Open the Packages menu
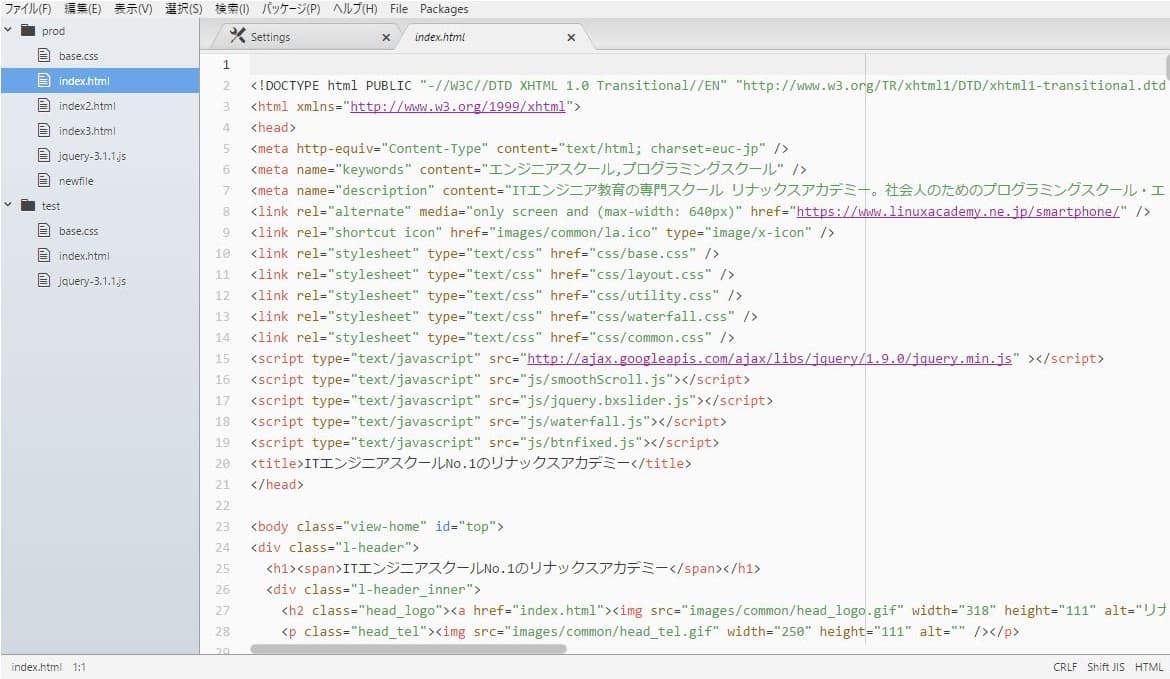Screen dimensions: 1170x679 (x=444, y=9)
